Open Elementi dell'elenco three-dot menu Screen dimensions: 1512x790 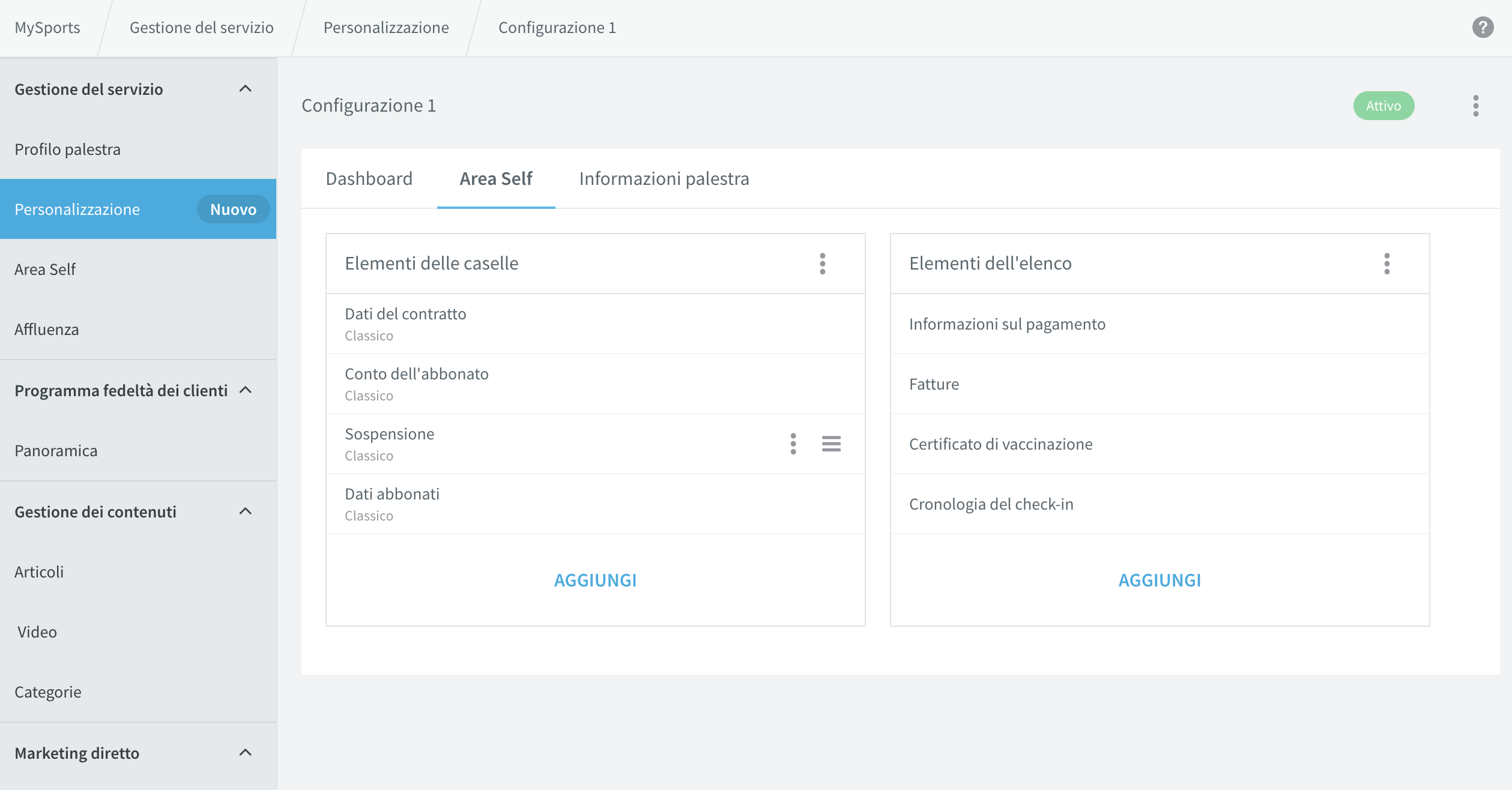coord(1387,264)
